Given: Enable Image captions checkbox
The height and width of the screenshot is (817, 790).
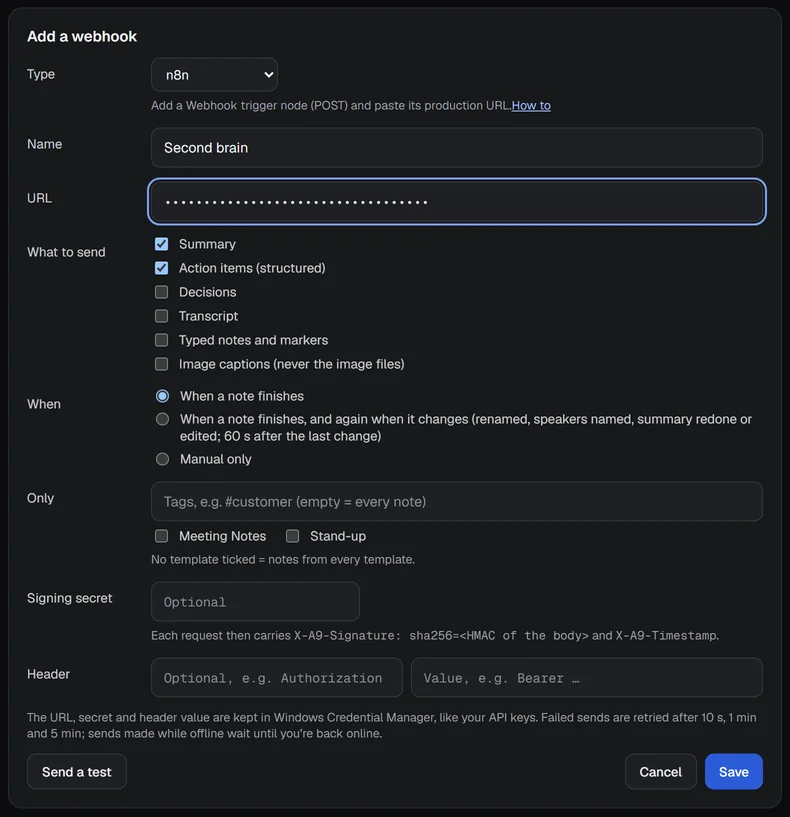Looking at the screenshot, I should 162,364.
